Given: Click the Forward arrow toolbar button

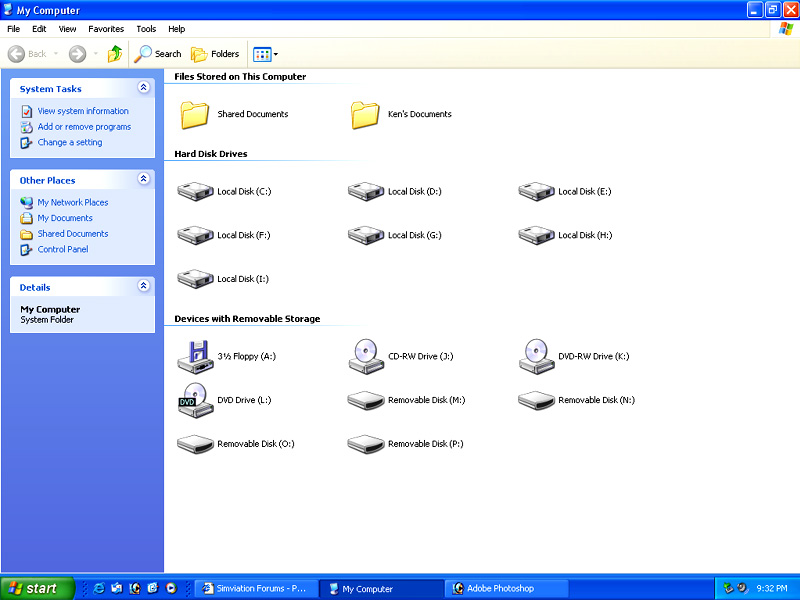Looking at the screenshot, I should 78,54.
